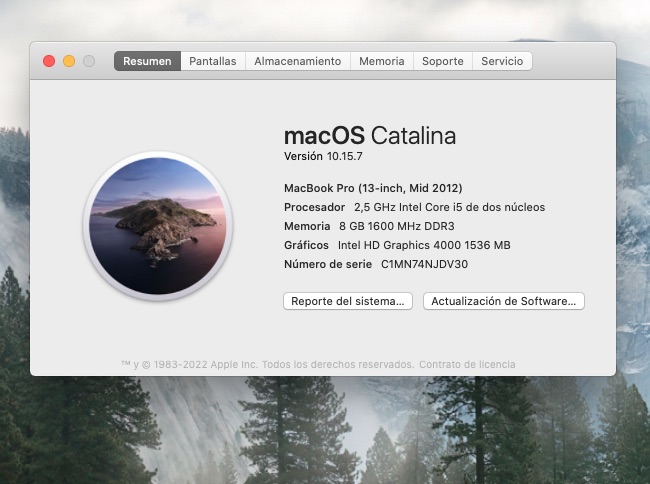Click the macOS Catalina heading
Image resolution: width=650 pixels, height=484 pixels.
369,135
